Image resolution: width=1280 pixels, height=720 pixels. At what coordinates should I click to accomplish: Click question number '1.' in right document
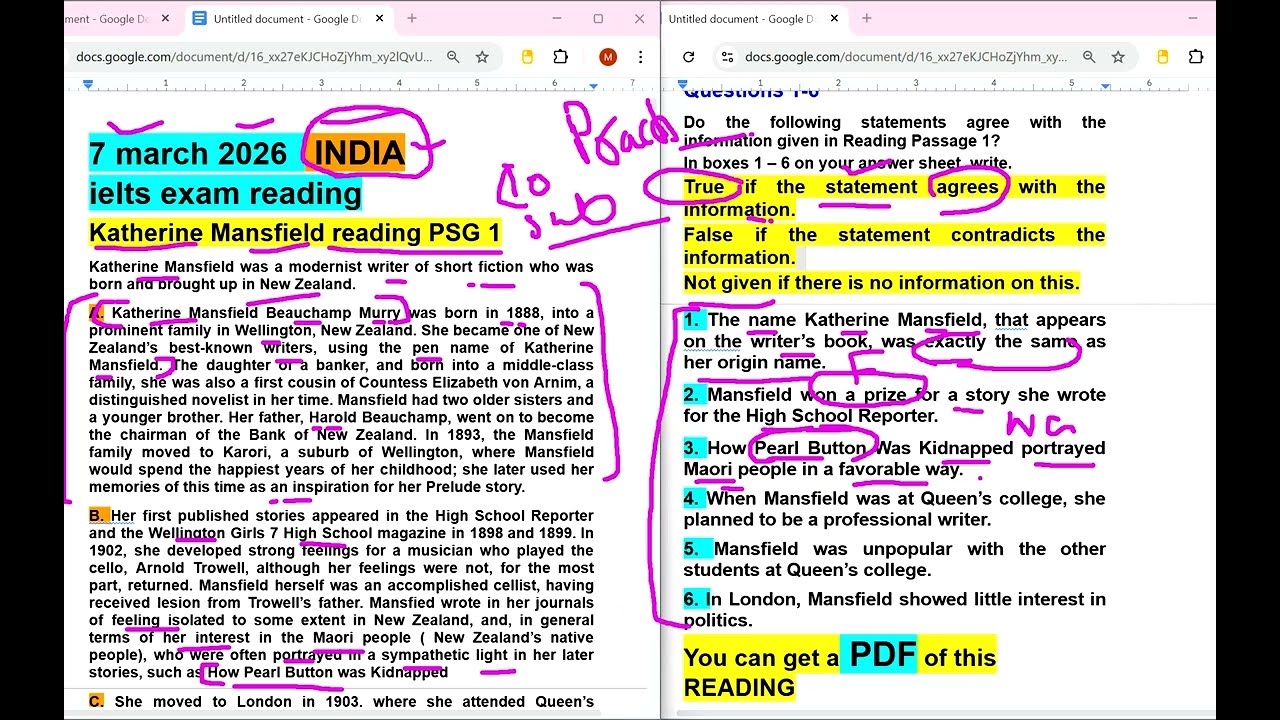(694, 320)
